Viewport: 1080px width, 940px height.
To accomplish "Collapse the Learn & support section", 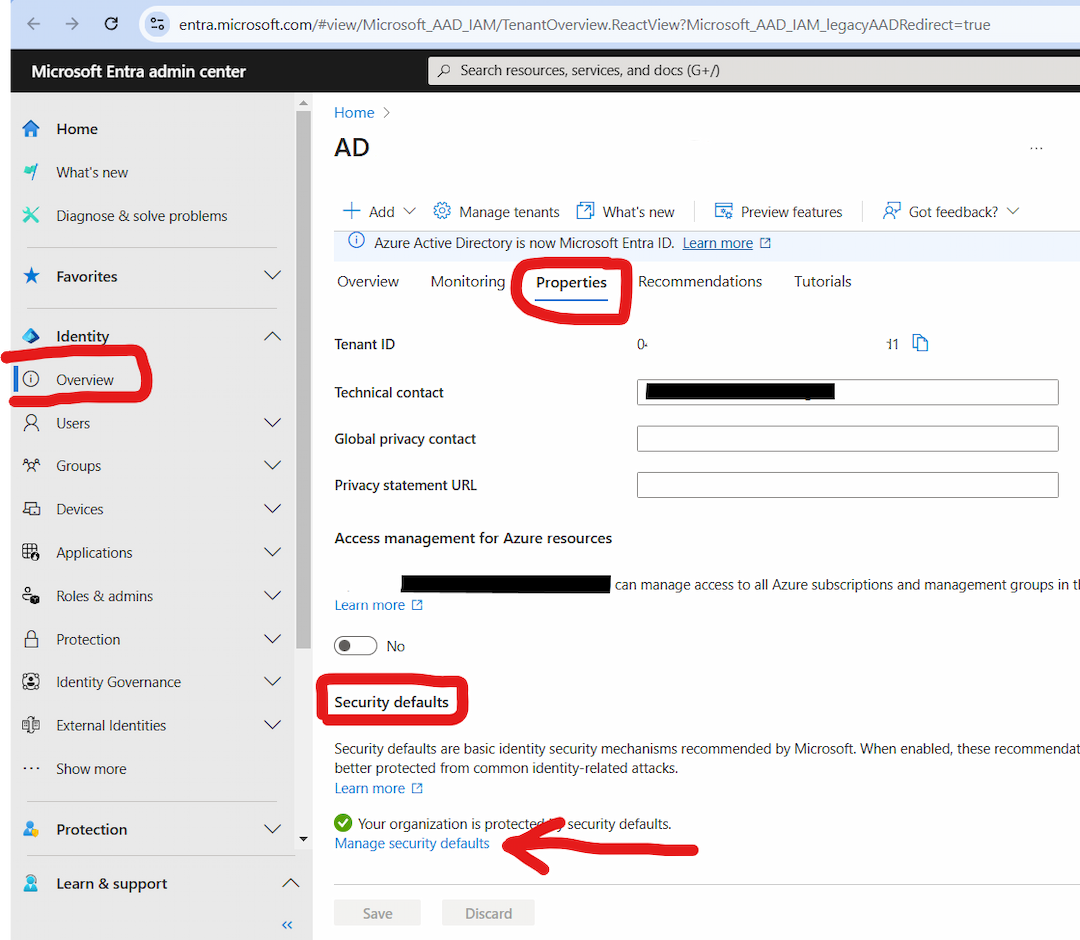I will tap(291, 883).
